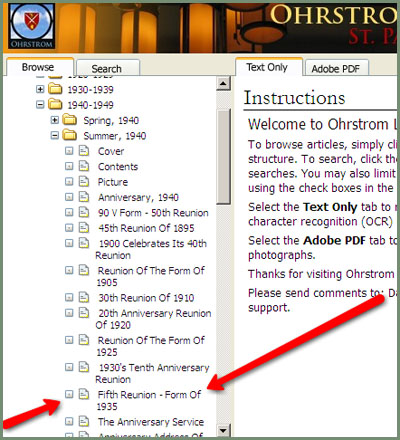Select the 1940-1949 folder label
This screenshot has width=400, height=440.
[x=91, y=105]
